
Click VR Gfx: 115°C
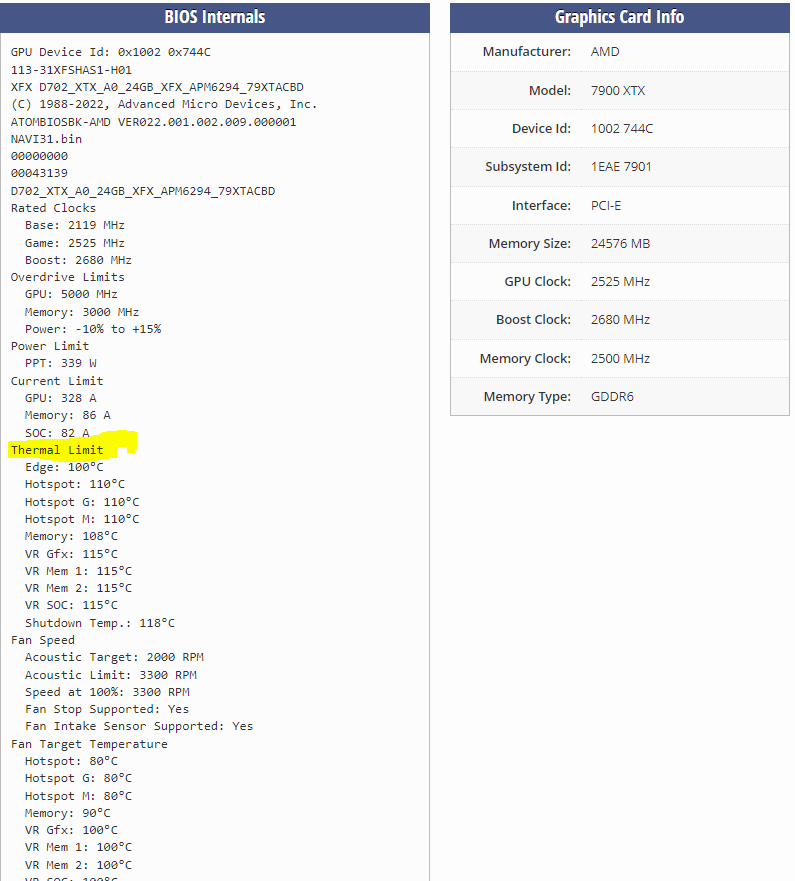tap(71, 554)
